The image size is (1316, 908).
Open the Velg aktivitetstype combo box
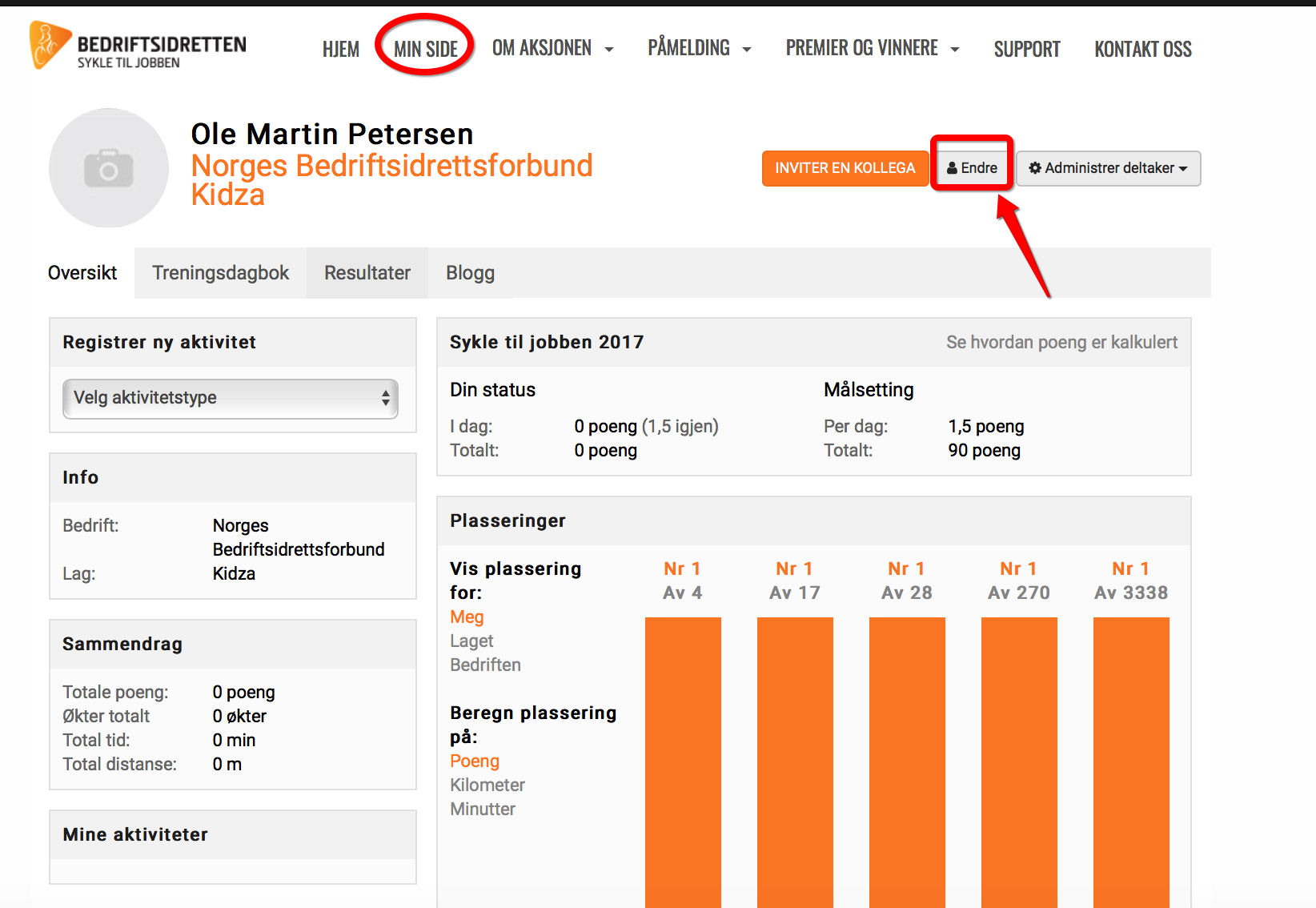click(231, 398)
